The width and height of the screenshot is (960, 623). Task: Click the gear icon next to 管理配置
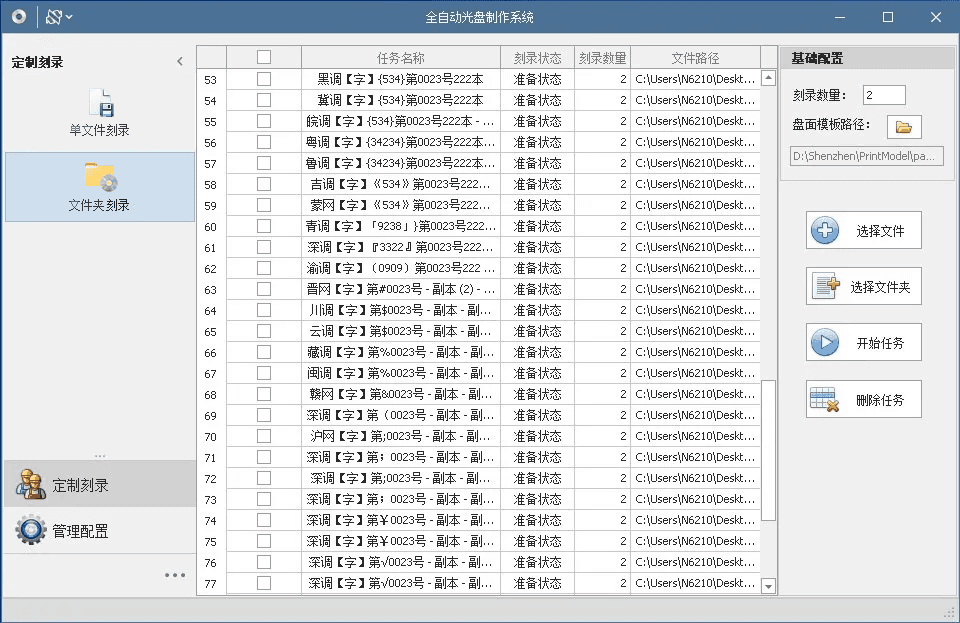pos(30,530)
